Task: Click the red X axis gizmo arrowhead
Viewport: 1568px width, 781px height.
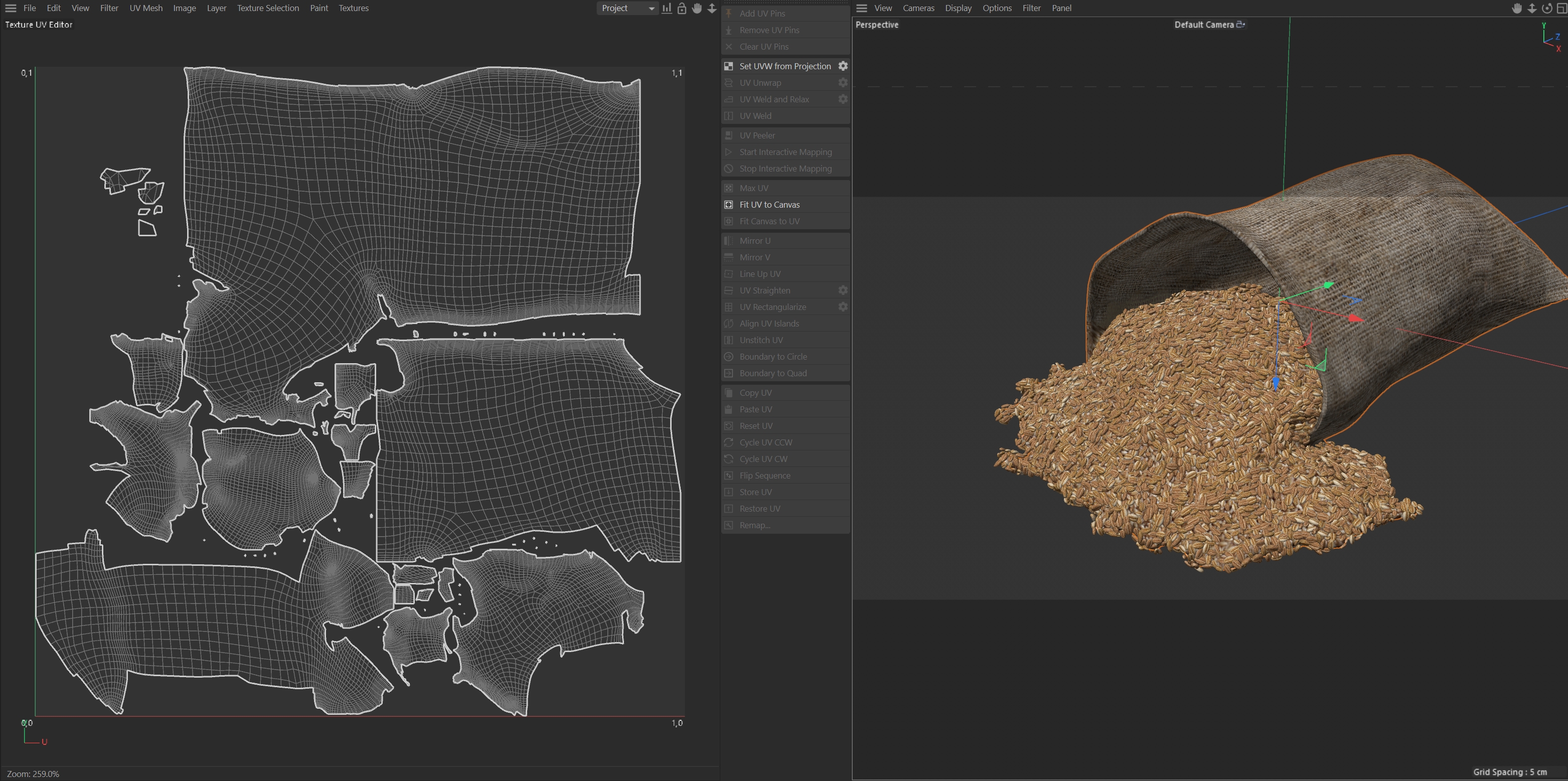Action: click(x=1355, y=318)
